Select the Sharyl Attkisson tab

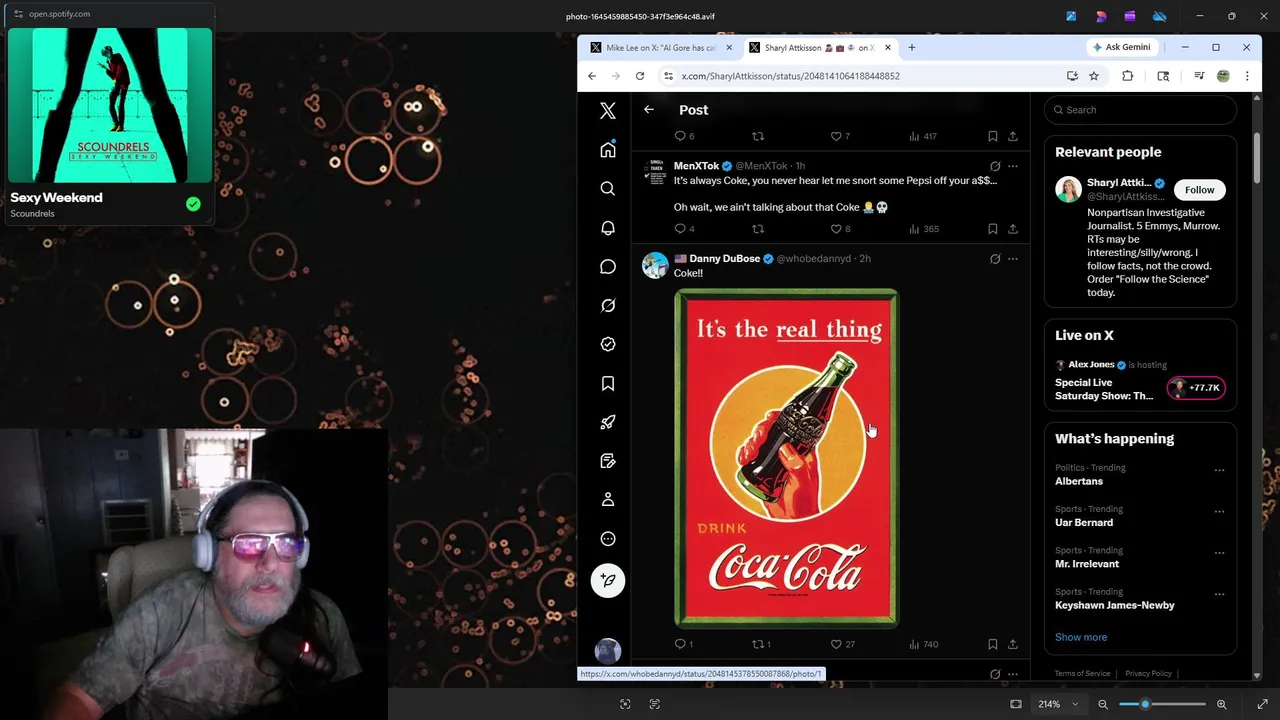point(818,48)
